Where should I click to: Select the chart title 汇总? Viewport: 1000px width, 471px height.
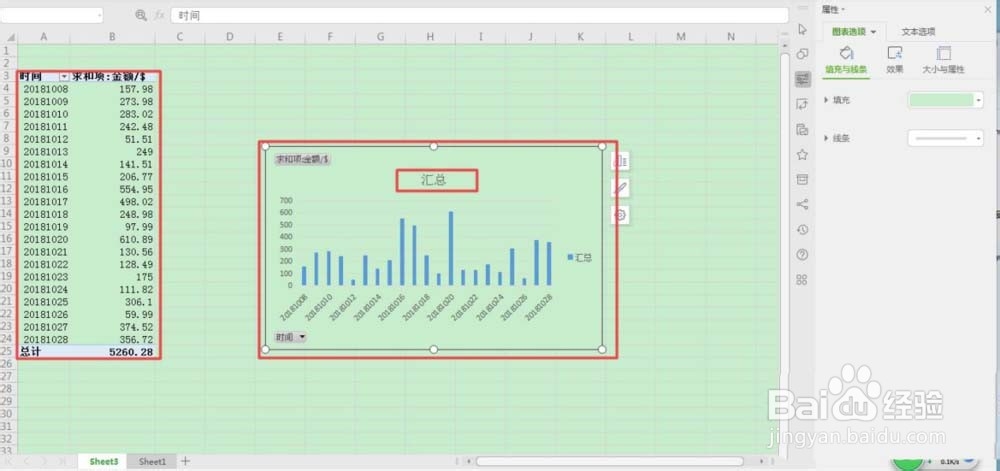click(434, 180)
